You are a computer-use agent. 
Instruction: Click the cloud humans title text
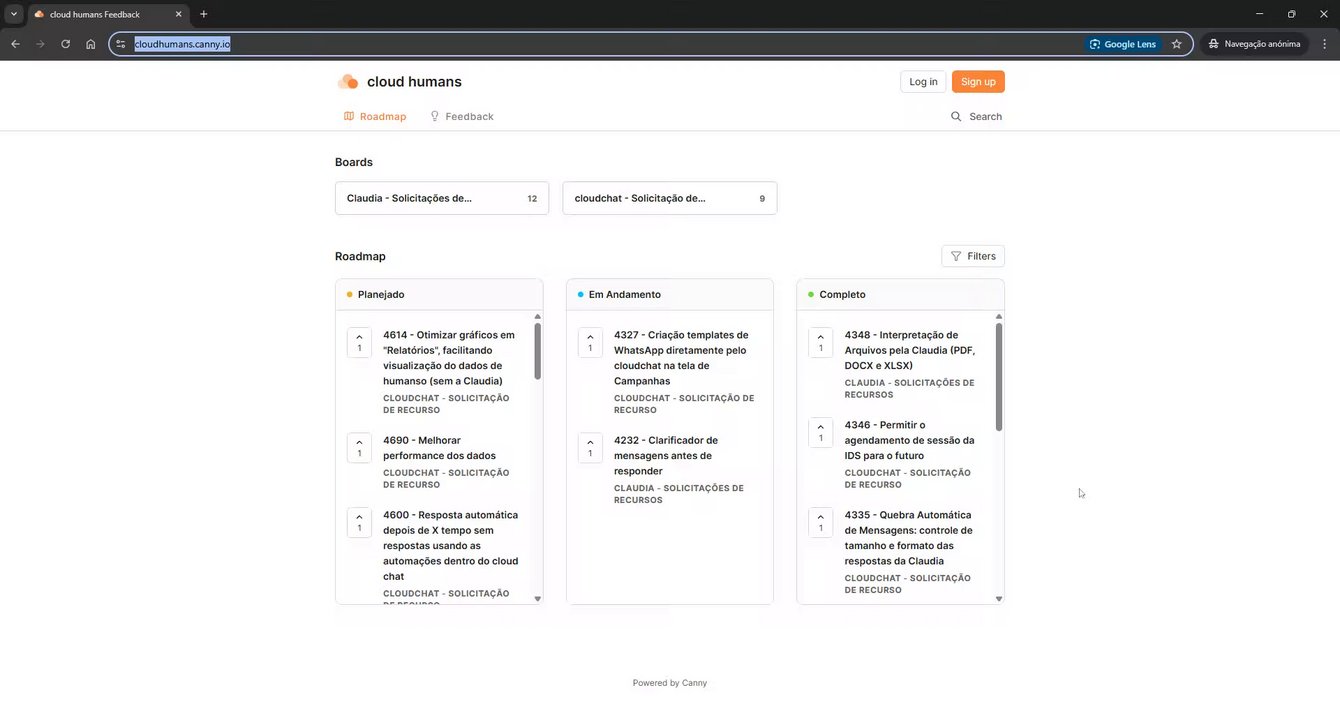(414, 82)
